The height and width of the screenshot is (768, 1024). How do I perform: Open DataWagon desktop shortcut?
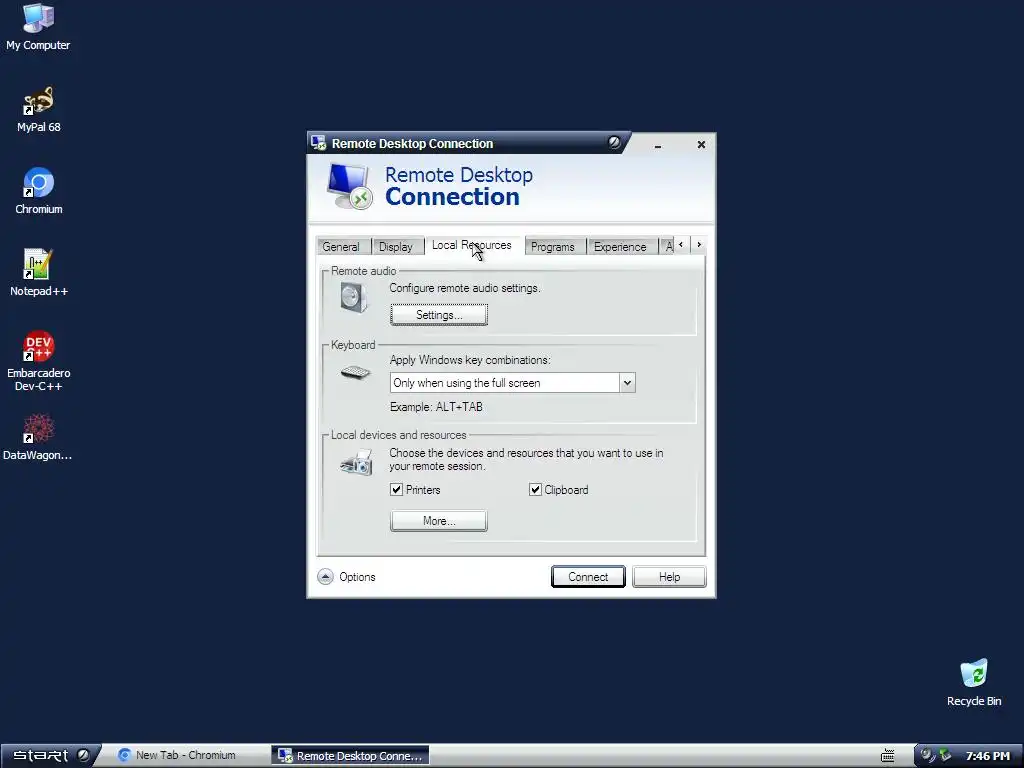pyautogui.click(x=38, y=437)
